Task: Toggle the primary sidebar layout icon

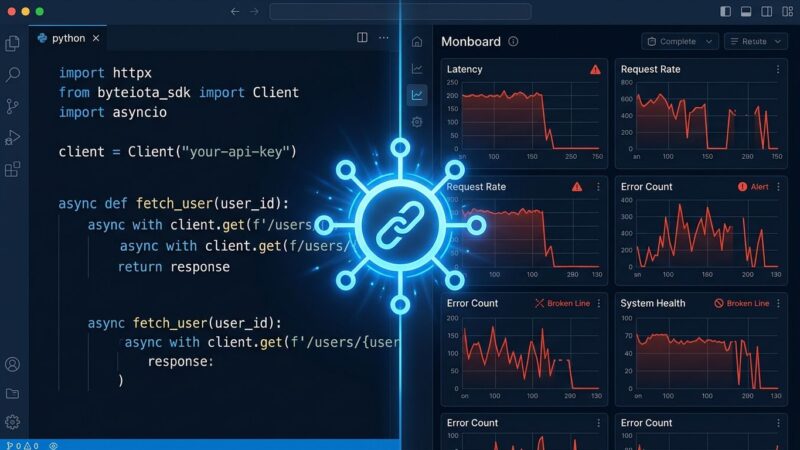Action: (x=726, y=11)
